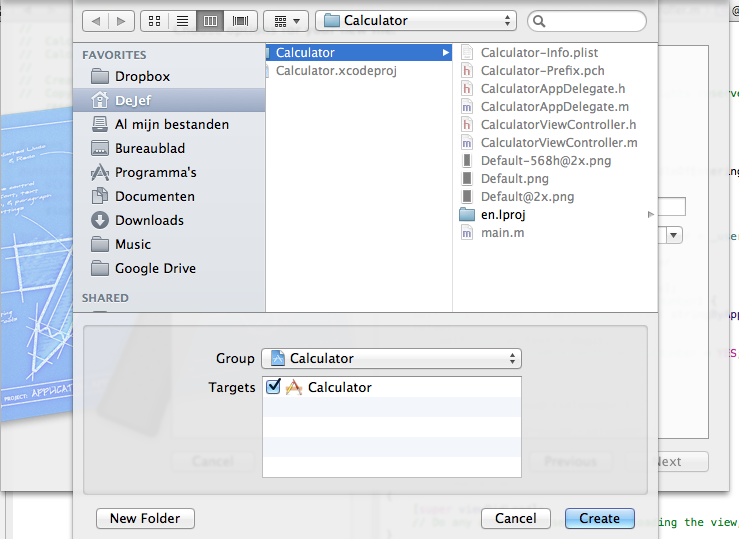Select DeJef home folder in sidebar
Image resolution: width=739 pixels, height=539 pixels.
click(169, 100)
